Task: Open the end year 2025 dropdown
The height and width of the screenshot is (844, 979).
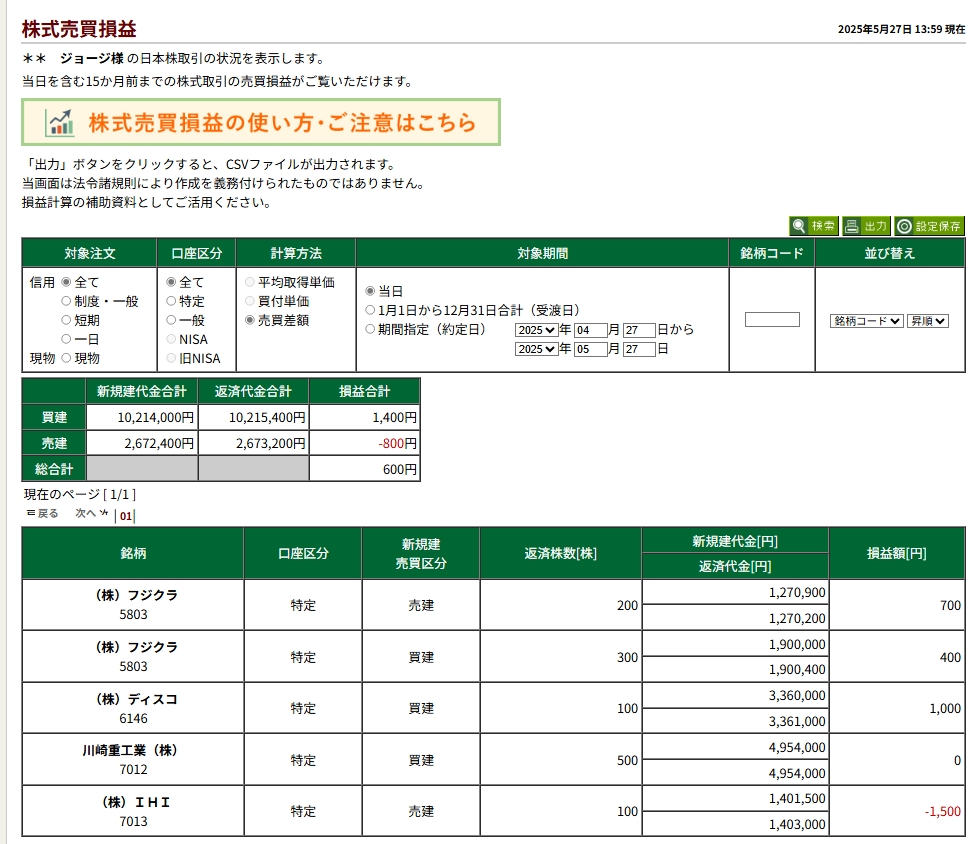Action: click(x=536, y=349)
